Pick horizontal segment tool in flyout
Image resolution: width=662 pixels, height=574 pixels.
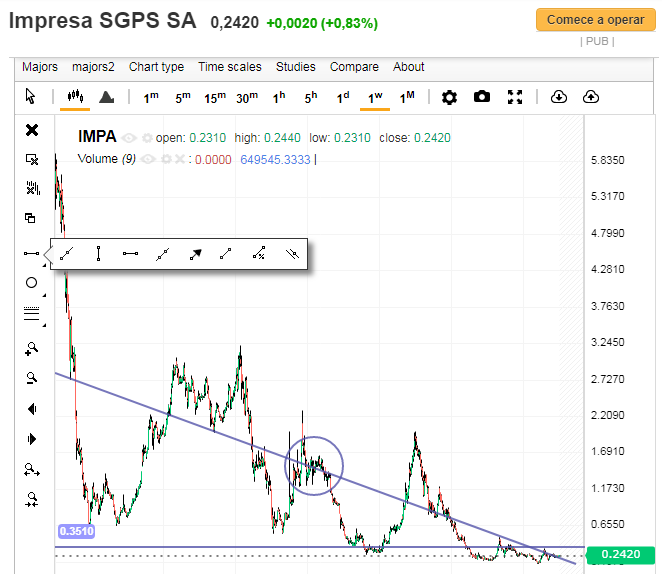(x=130, y=254)
